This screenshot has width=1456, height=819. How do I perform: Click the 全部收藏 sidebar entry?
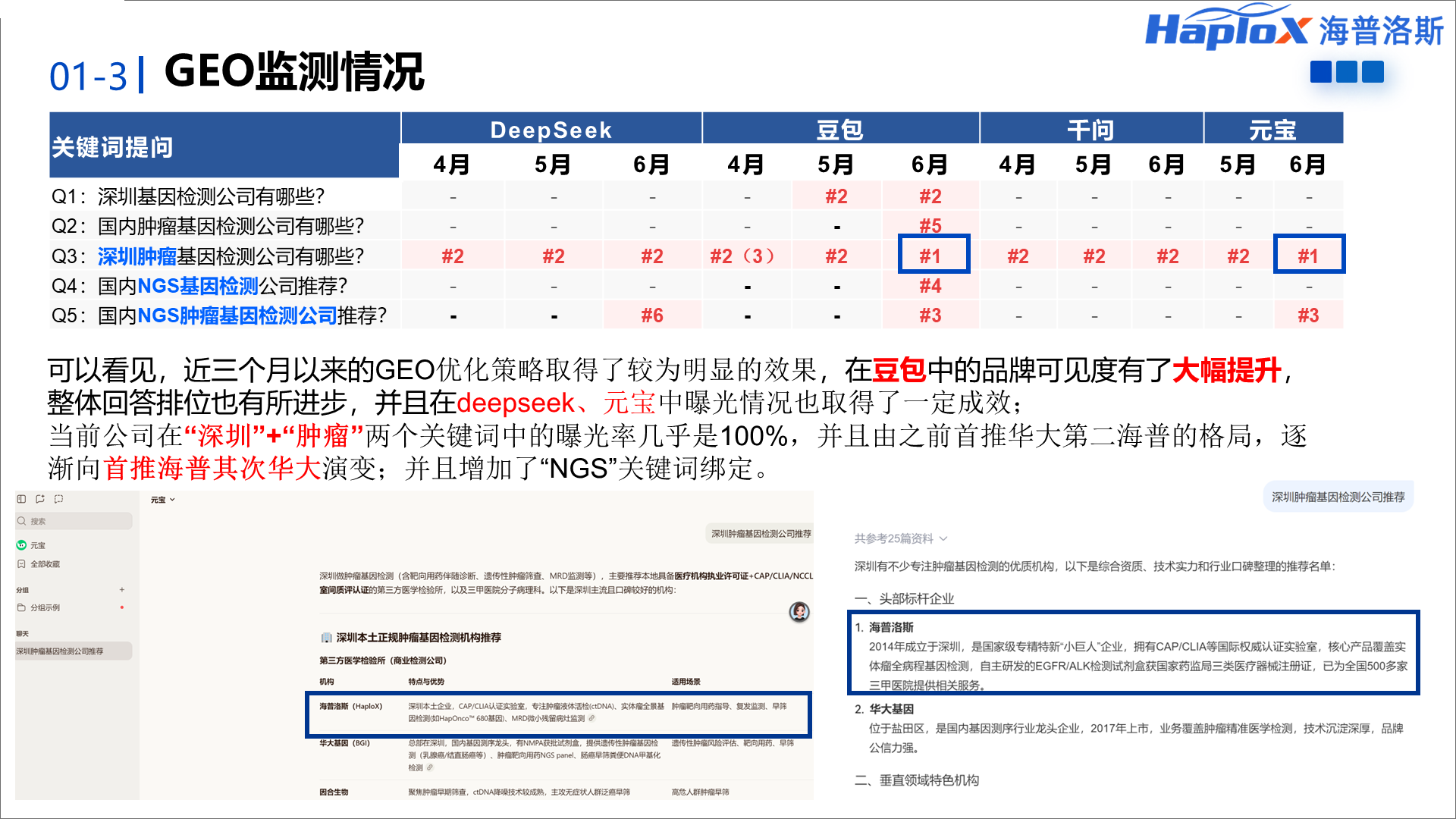(x=45, y=564)
